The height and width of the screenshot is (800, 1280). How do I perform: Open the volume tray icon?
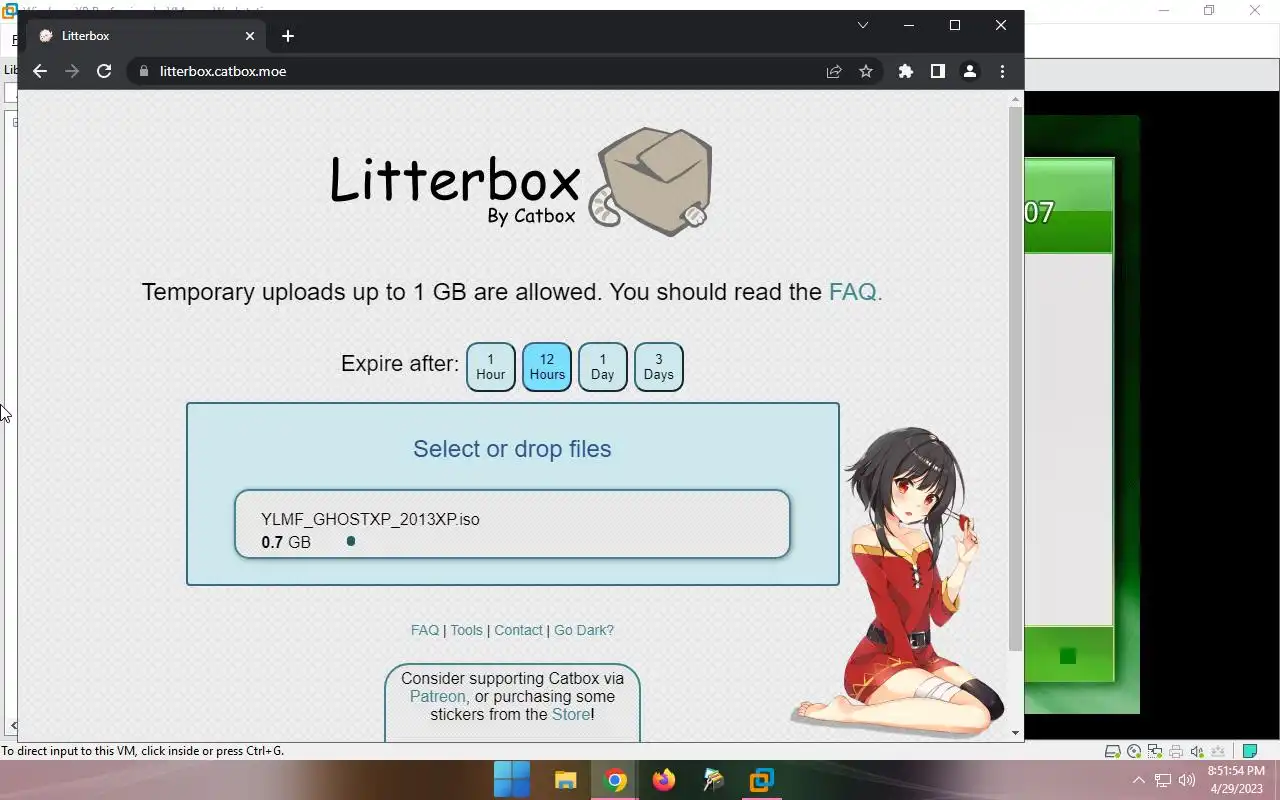(x=1187, y=780)
